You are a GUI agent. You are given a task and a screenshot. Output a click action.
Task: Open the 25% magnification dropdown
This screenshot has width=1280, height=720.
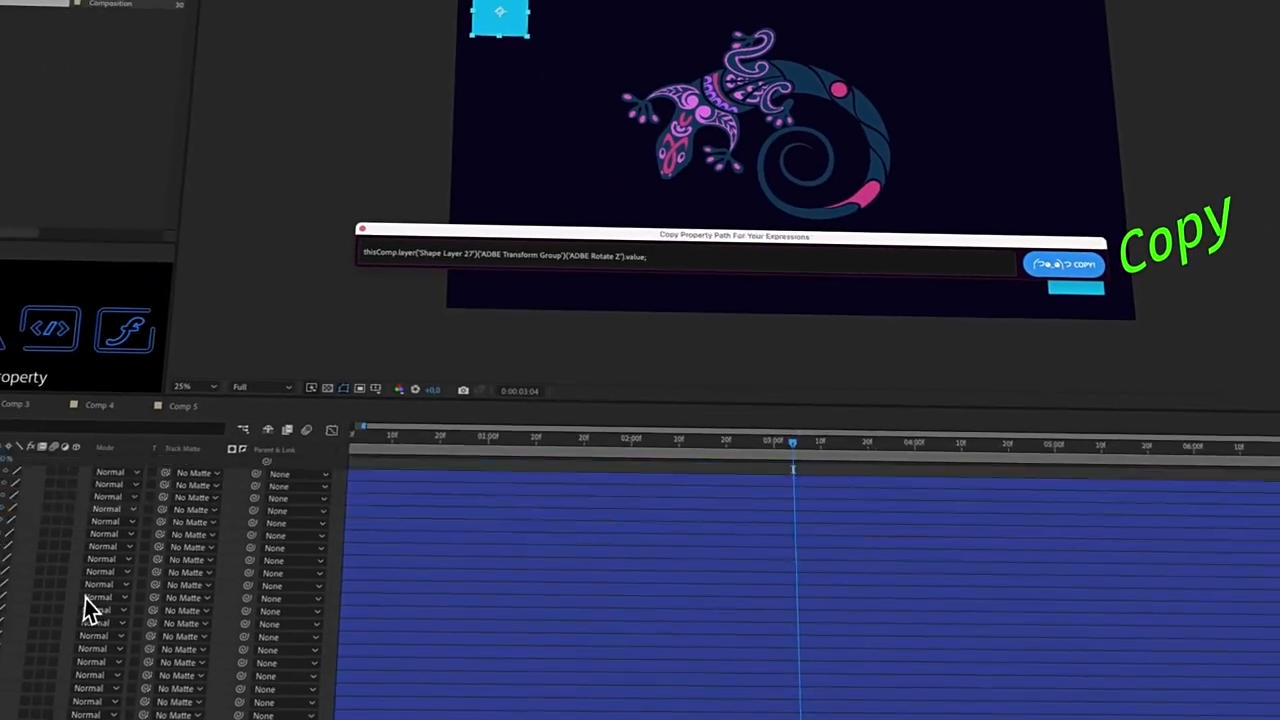pos(195,387)
